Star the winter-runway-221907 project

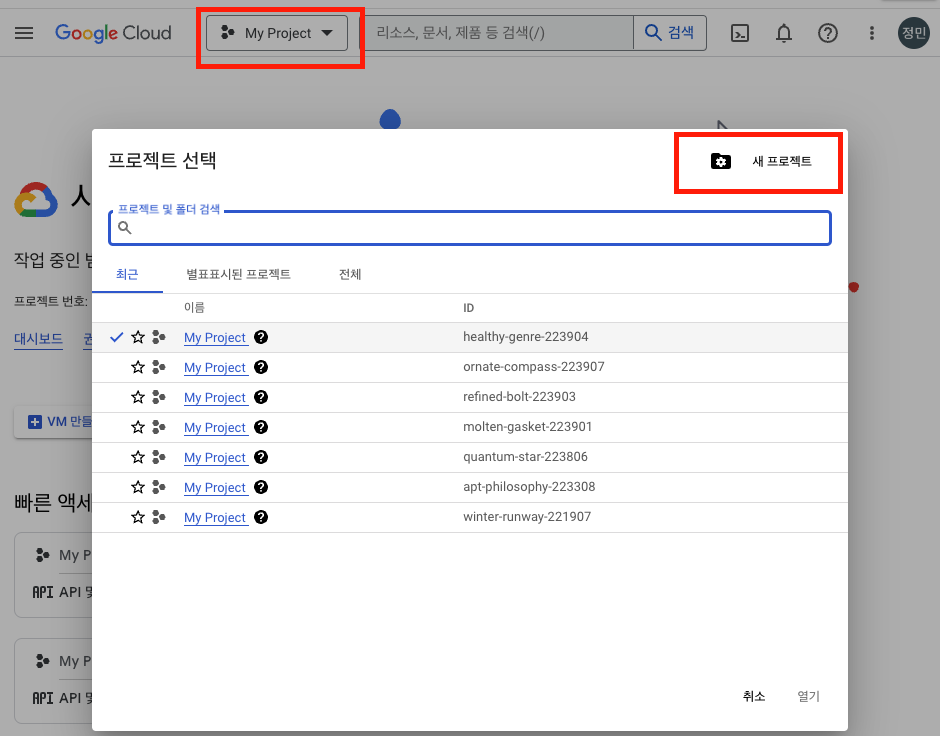click(138, 517)
